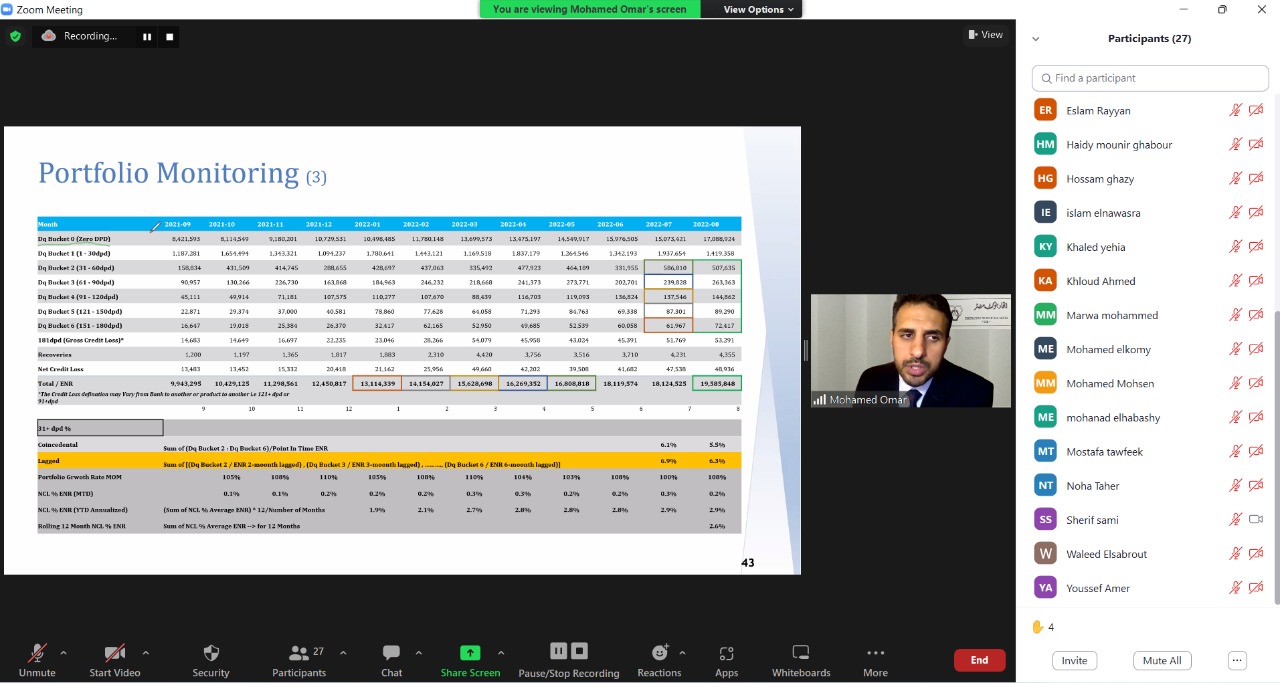Click the More options icon
Image resolution: width=1280 pixels, height=683 pixels.
pos(875,653)
